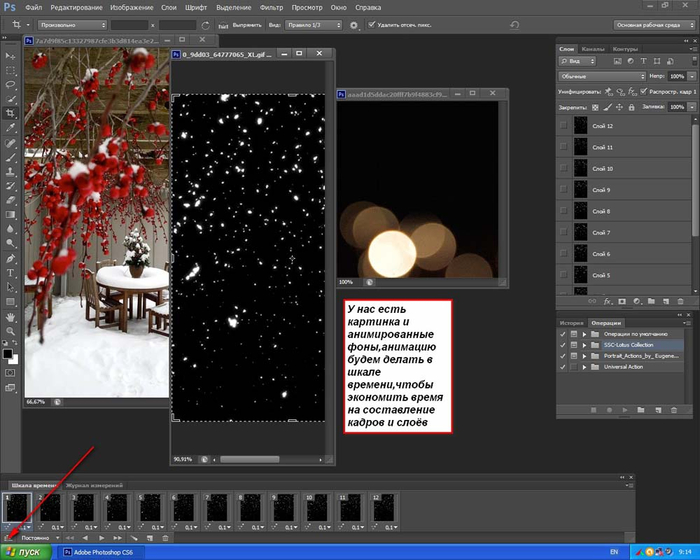The width and height of the screenshot is (700, 560).
Task: Click EN language indicator in taskbar
Action: (614, 552)
